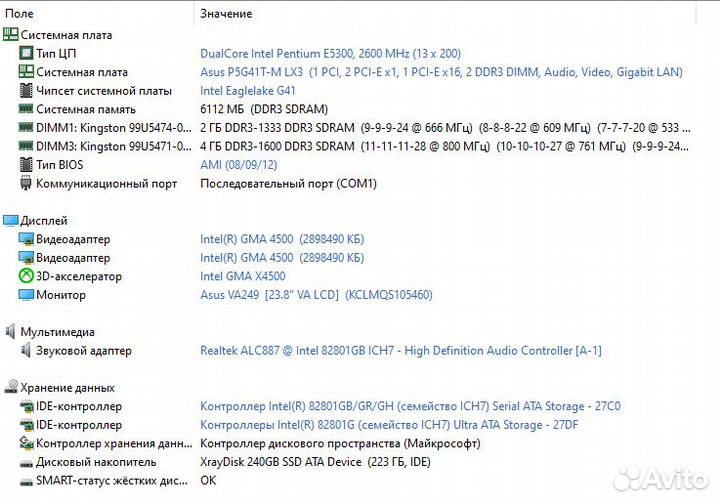This screenshot has width=720, height=504.
Task: Click the Значение column header
Action: pyautogui.click(x=226, y=13)
